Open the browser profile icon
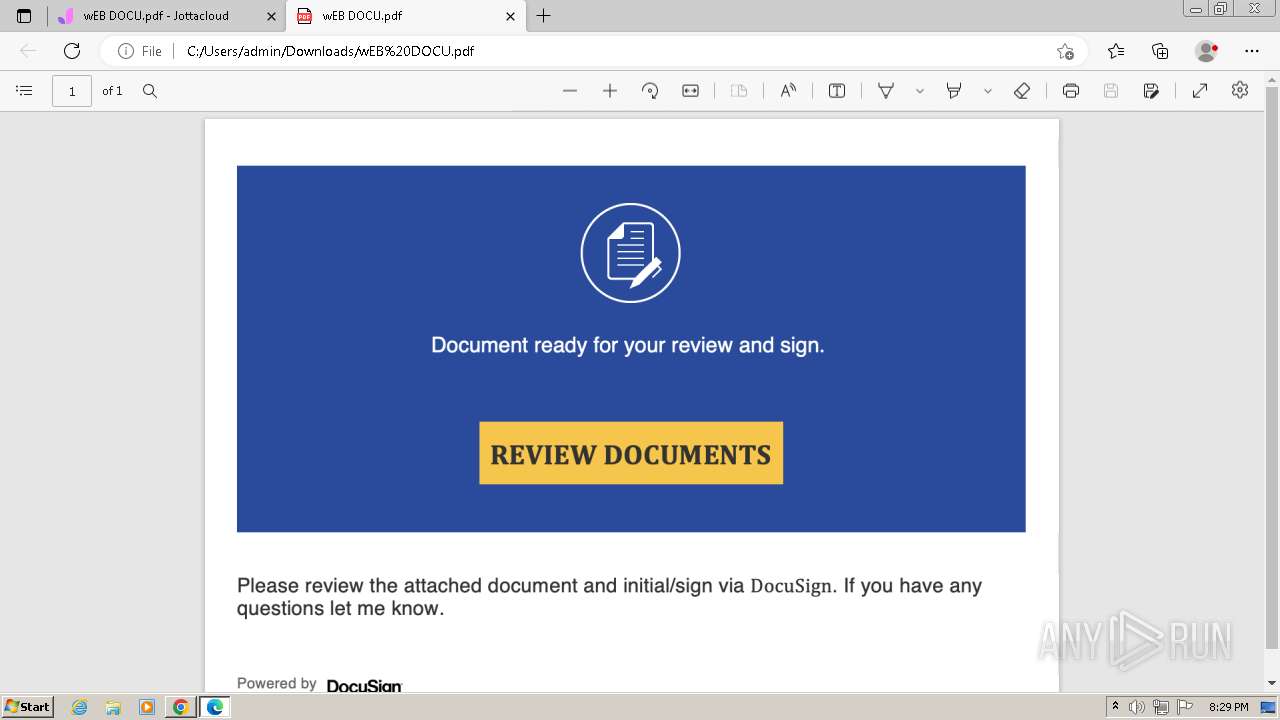This screenshot has height=720, width=1280. 1206,51
